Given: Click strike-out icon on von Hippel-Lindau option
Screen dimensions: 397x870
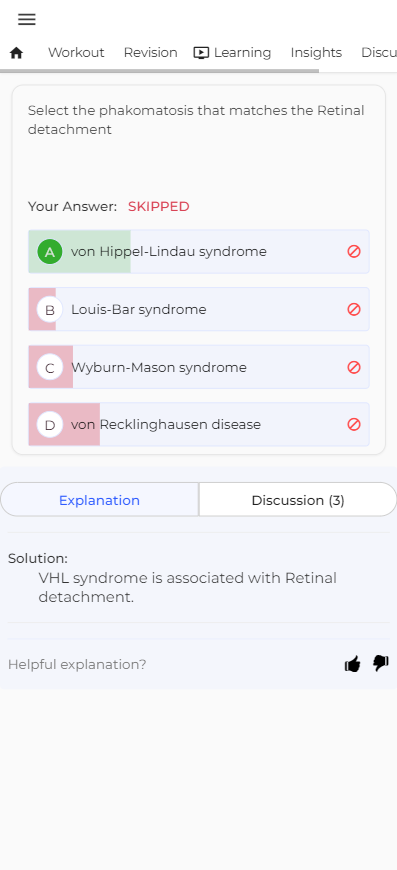Looking at the screenshot, I should 354,252.
